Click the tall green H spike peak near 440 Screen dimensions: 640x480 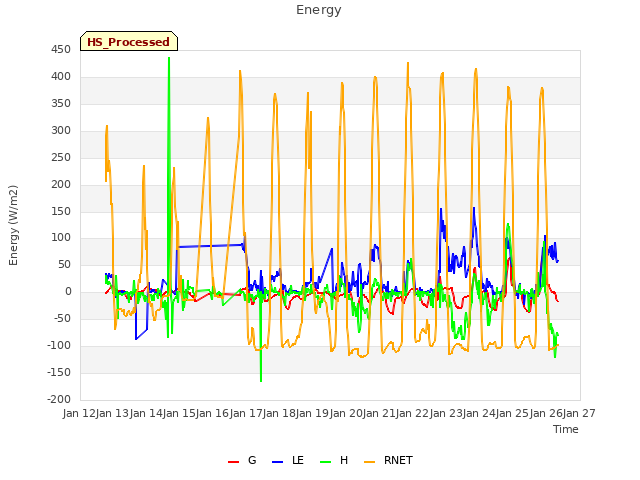[x=169, y=58]
